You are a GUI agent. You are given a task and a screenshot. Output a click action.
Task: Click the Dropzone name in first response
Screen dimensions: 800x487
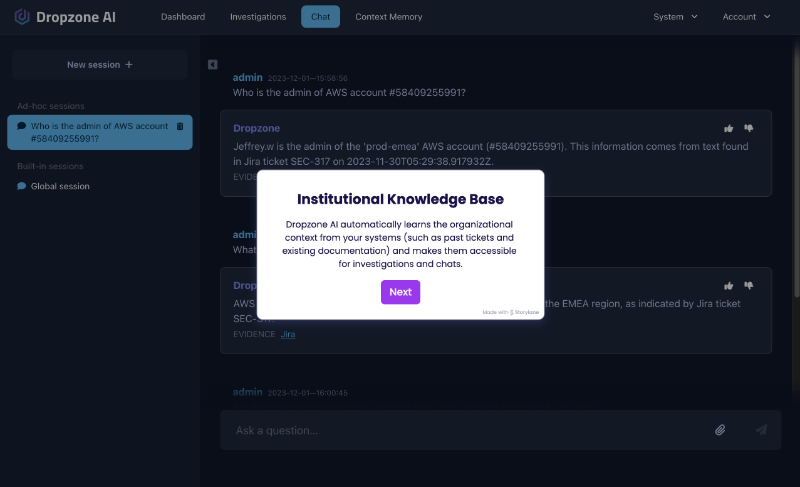[x=256, y=128]
